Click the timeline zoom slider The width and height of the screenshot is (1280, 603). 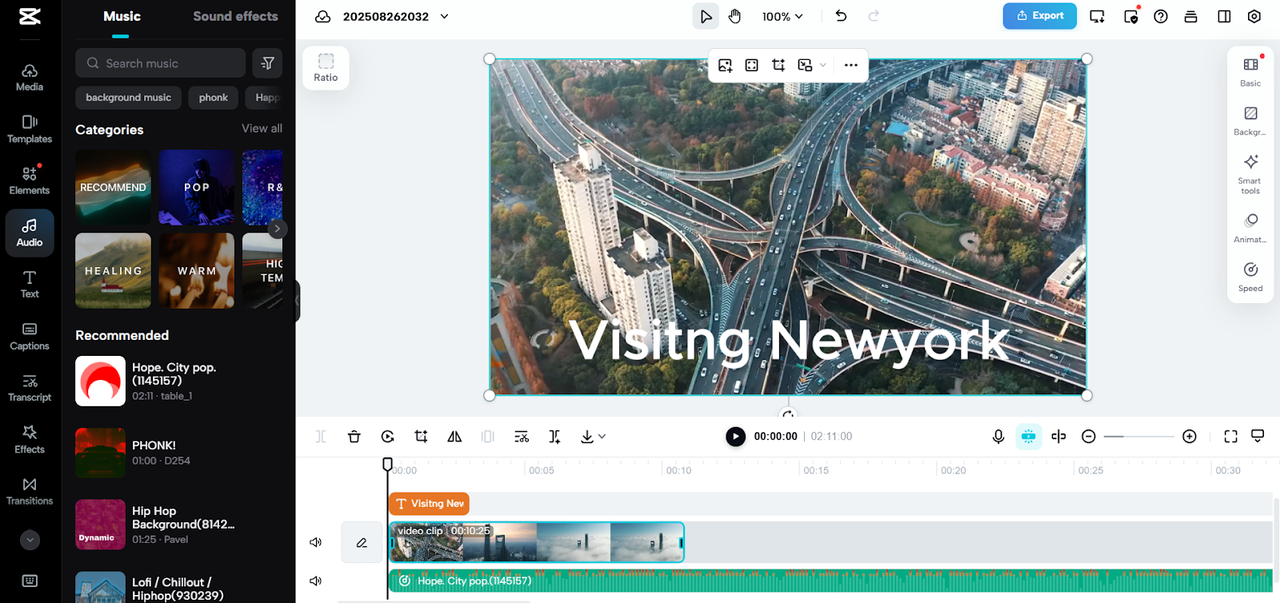point(1138,437)
